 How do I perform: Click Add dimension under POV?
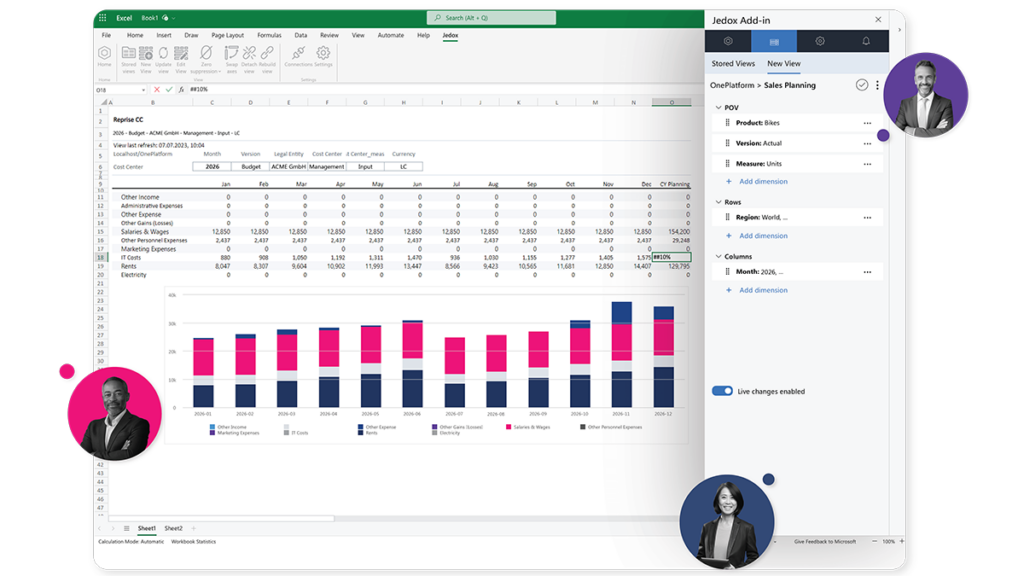tap(762, 181)
